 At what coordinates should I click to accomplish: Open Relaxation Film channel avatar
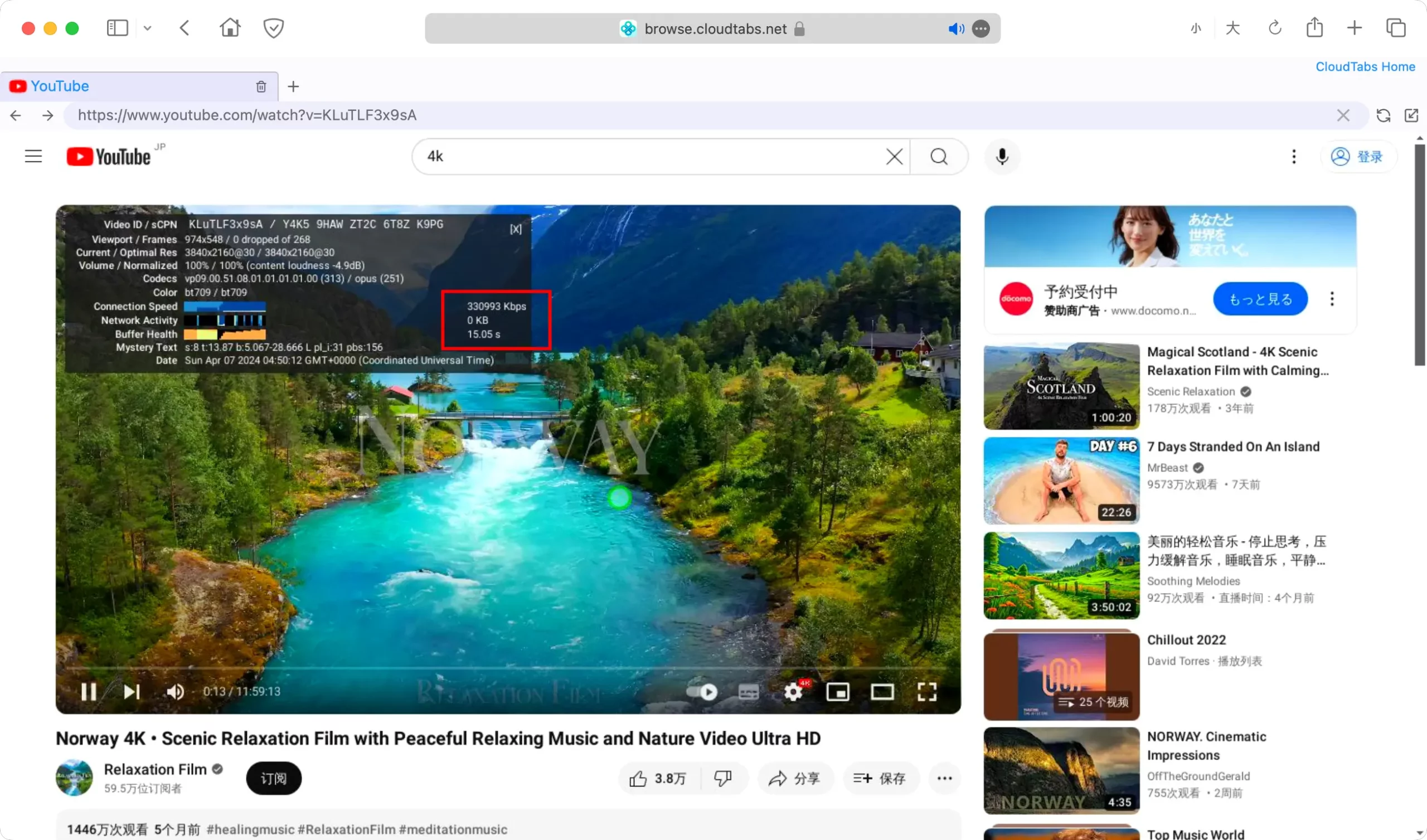point(74,778)
